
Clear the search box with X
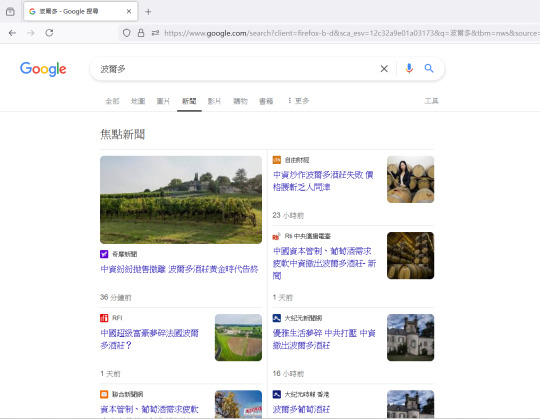(384, 69)
